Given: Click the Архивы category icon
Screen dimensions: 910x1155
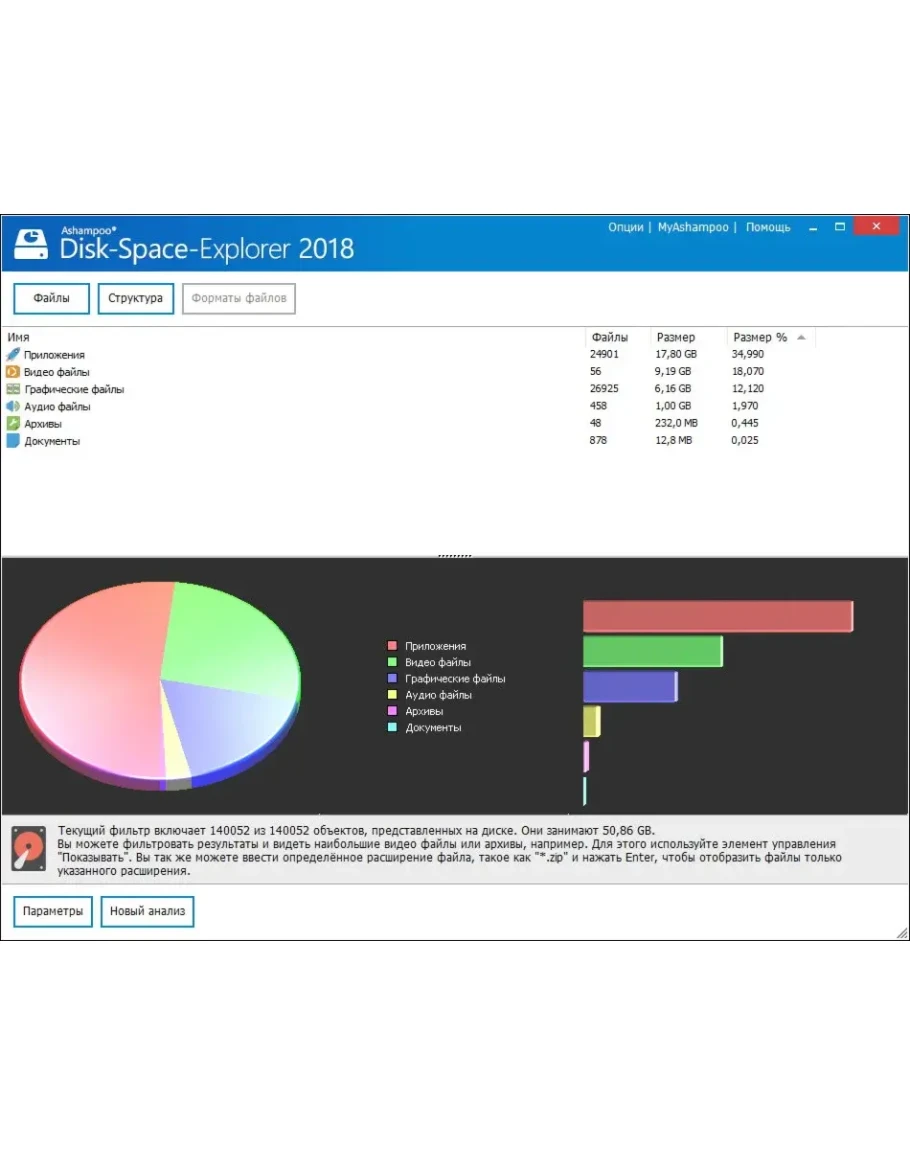Looking at the screenshot, I should coord(13,424).
